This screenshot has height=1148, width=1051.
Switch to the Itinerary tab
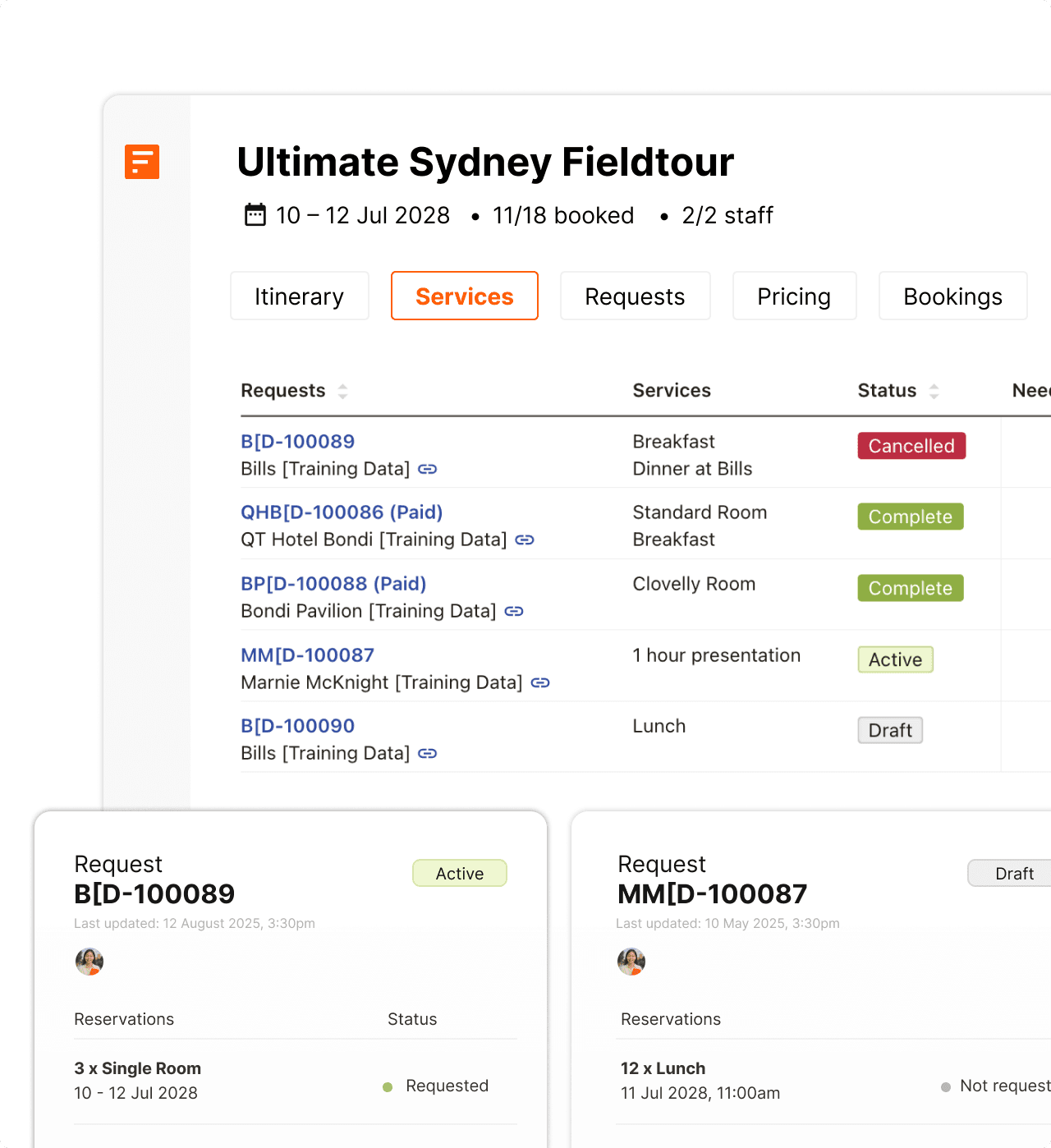(299, 296)
